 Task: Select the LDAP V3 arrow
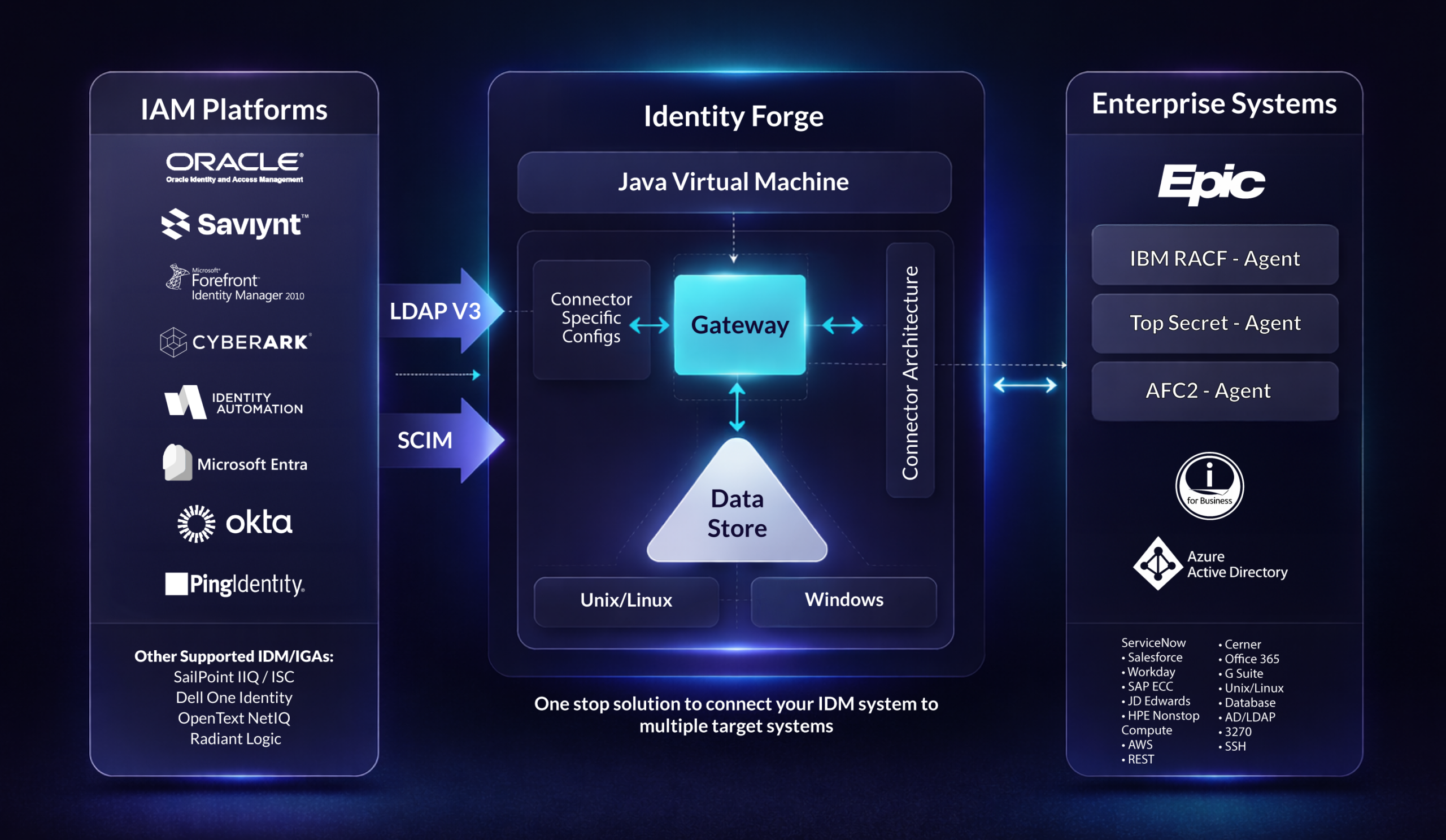pyautogui.click(x=436, y=310)
